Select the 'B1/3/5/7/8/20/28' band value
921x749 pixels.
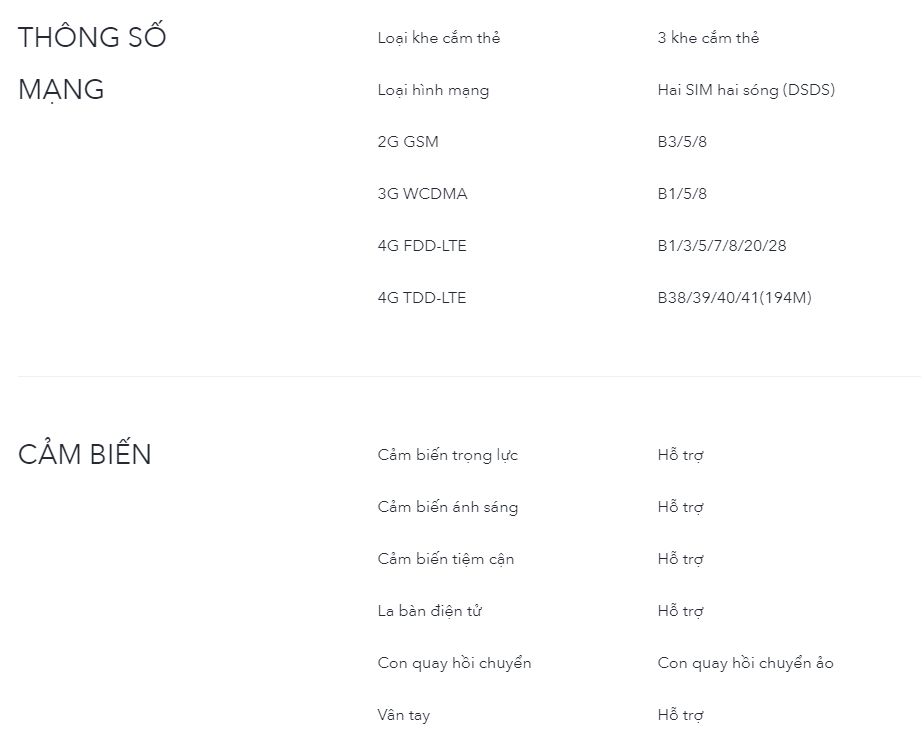[722, 246]
